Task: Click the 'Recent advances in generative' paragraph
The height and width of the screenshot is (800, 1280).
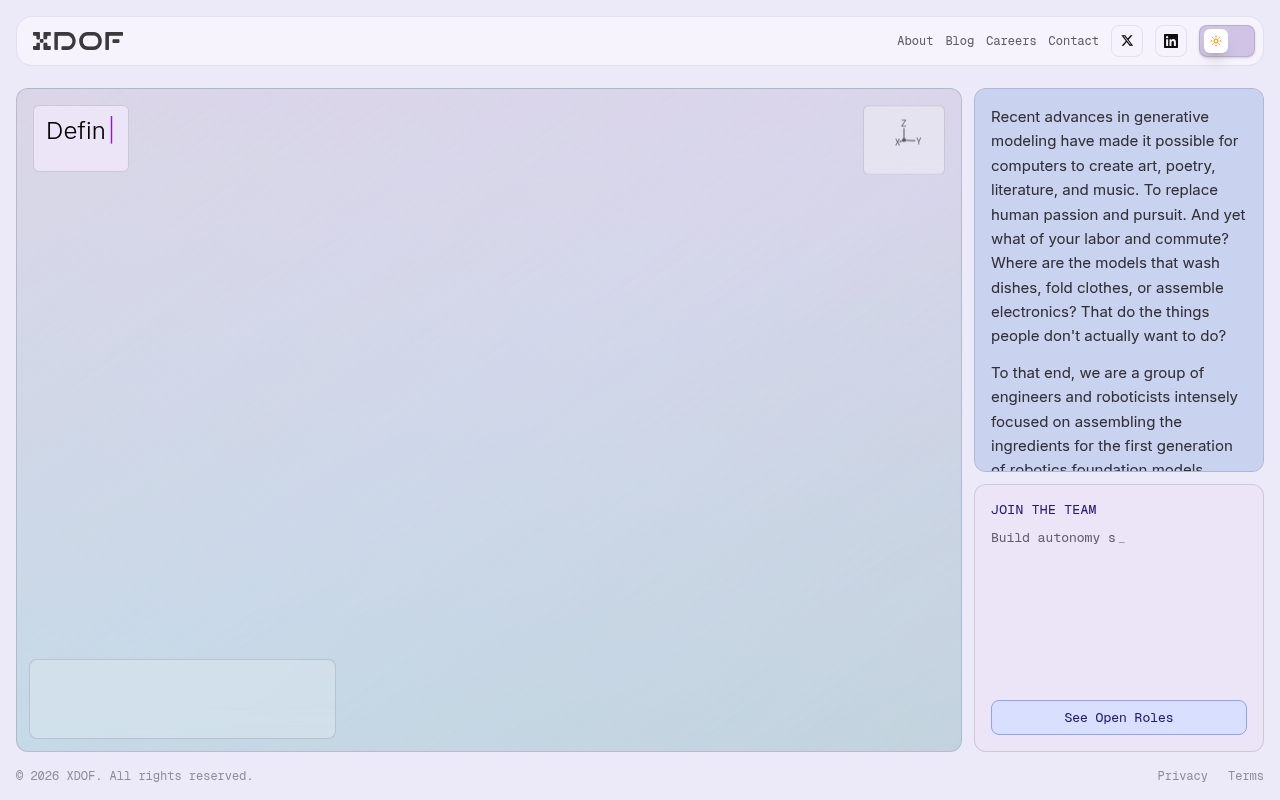Action: point(1119,226)
